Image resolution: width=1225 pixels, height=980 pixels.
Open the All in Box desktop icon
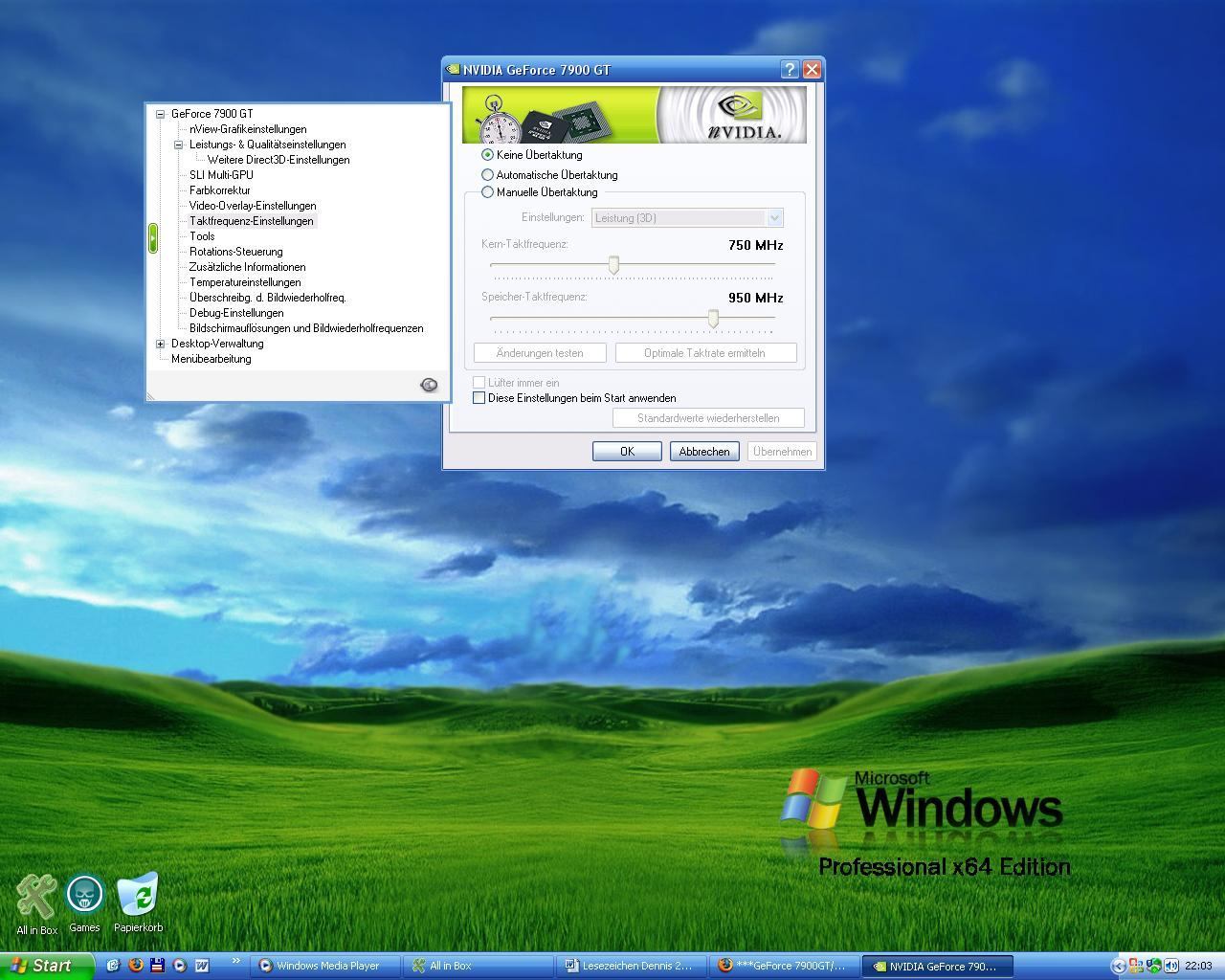[x=36, y=904]
